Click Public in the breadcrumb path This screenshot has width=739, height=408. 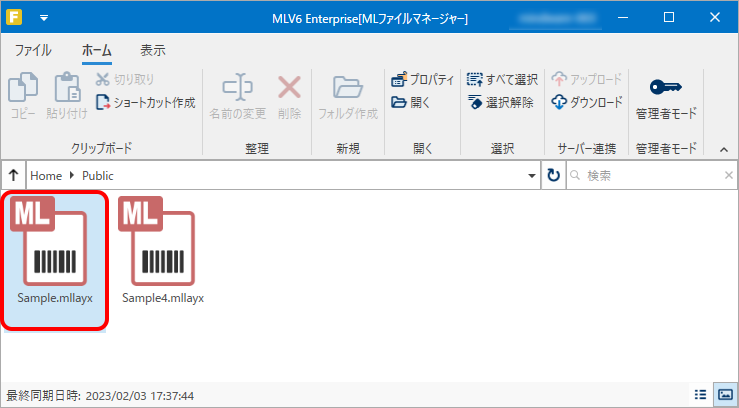click(98, 176)
